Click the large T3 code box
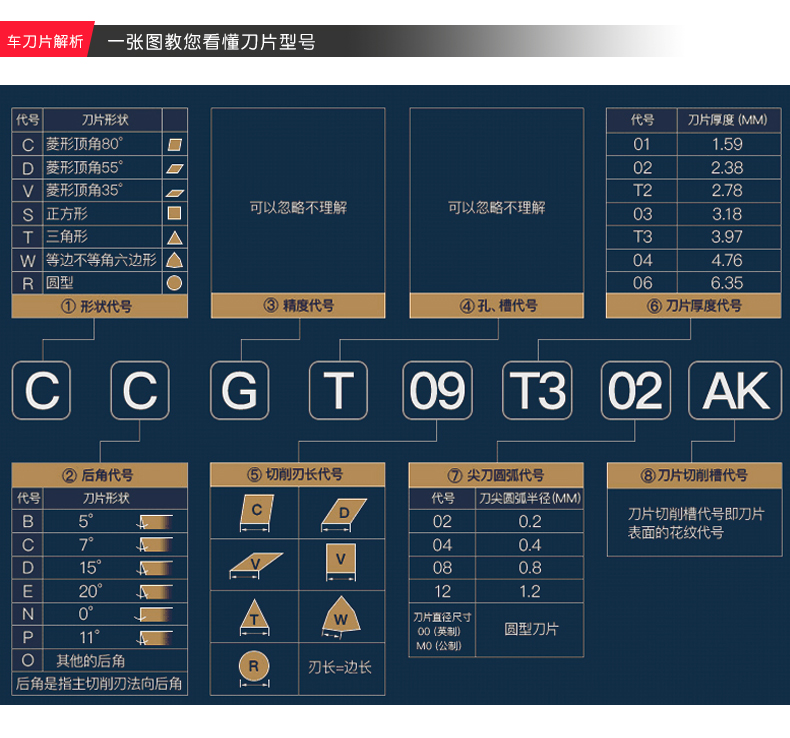The width and height of the screenshot is (790, 738). tap(537, 390)
